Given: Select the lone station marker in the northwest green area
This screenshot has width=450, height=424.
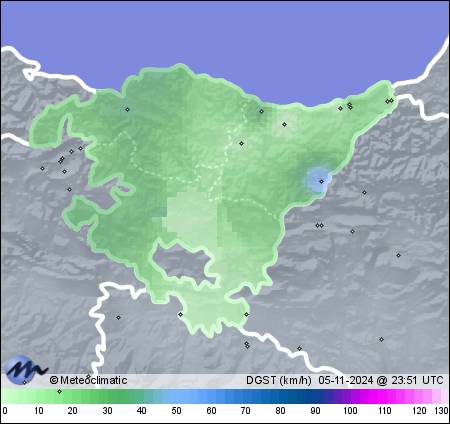Looking at the screenshot, I should (127, 109).
